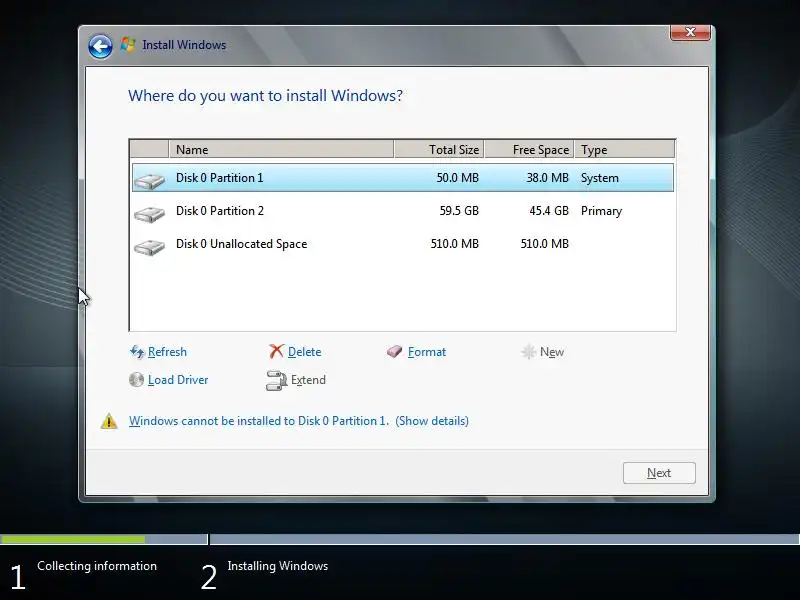Image resolution: width=800 pixels, height=600 pixels.
Task: Select Disk 0 Partition 2 row
Action: pos(403,211)
